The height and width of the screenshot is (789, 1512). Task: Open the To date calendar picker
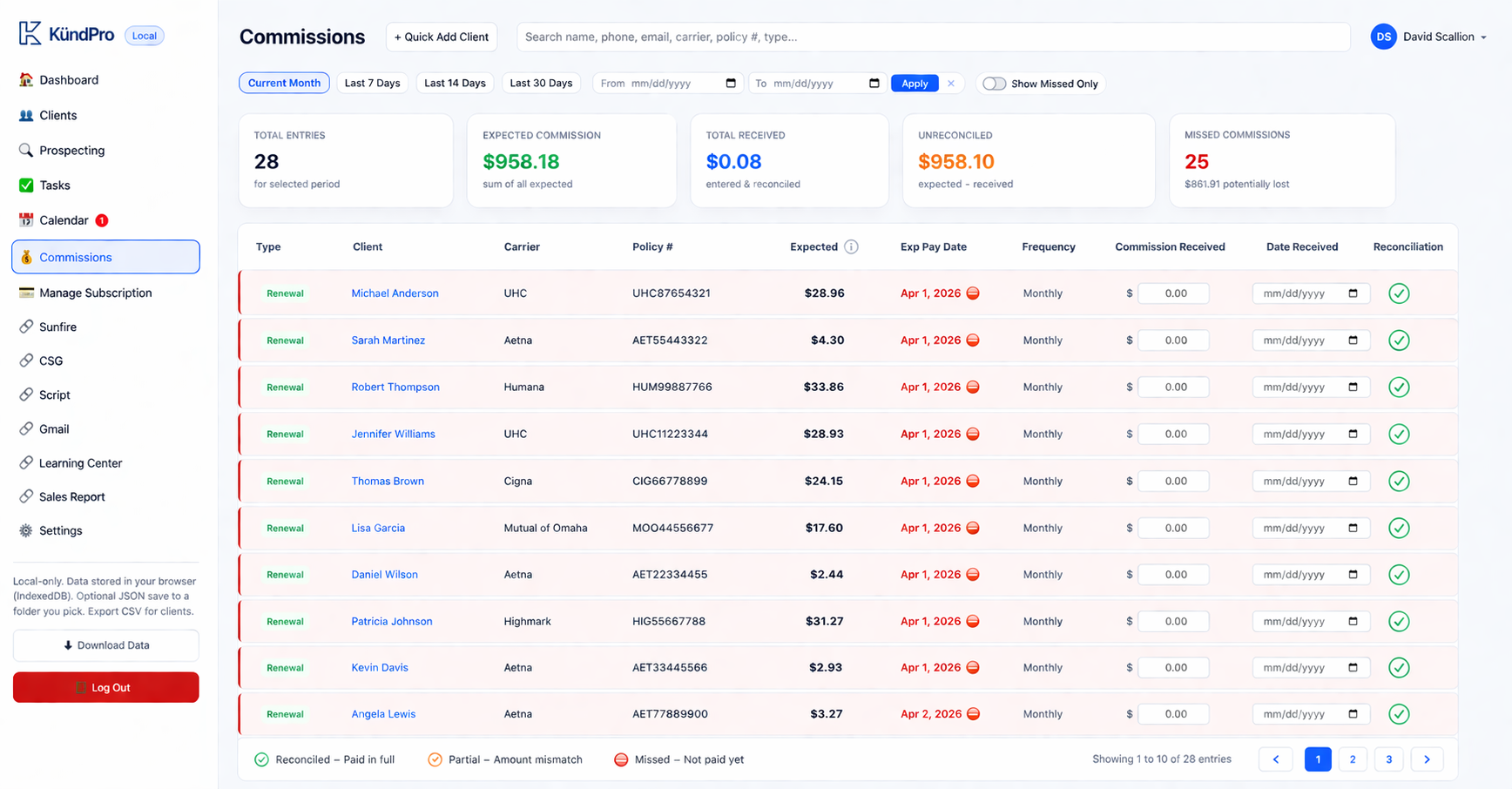pos(874,84)
